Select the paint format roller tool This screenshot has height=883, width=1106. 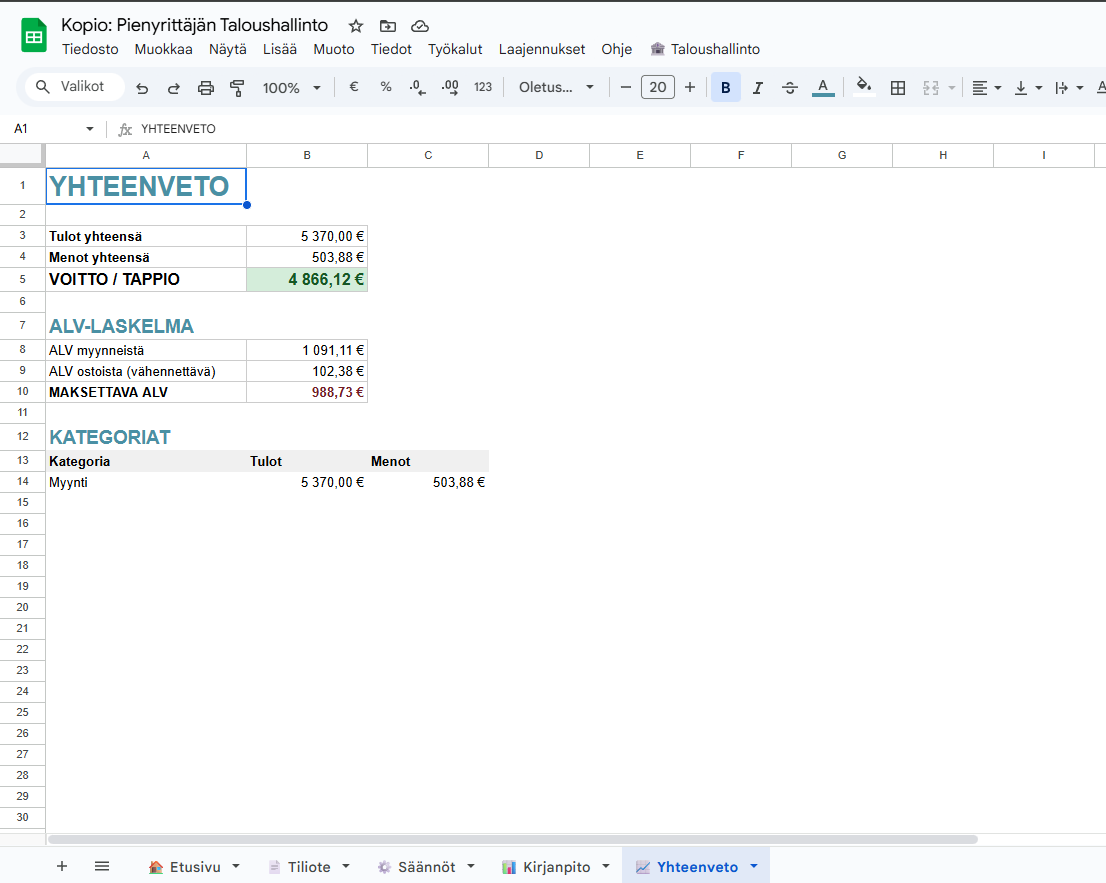[x=237, y=88]
